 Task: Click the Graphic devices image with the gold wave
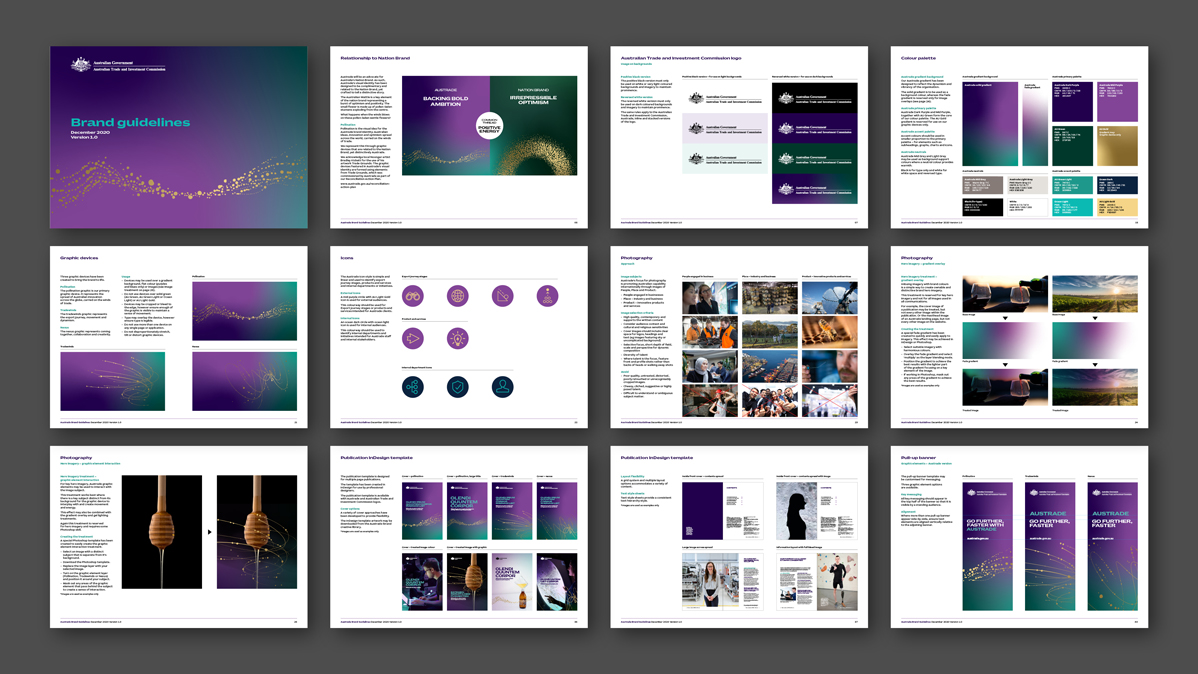coord(244,311)
